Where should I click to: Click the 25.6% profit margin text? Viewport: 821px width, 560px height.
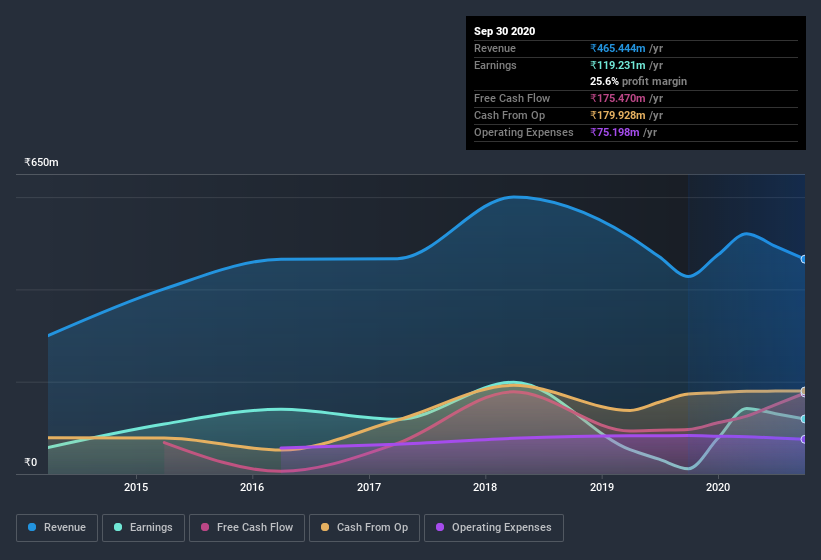click(x=638, y=81)
